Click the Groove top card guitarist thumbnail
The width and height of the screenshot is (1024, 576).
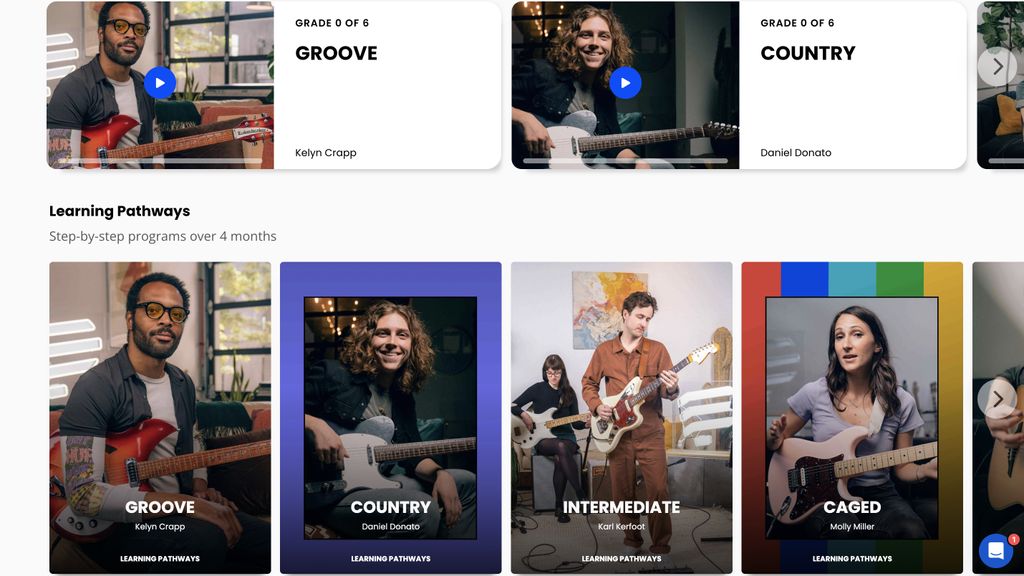click(x=161, y=85)
